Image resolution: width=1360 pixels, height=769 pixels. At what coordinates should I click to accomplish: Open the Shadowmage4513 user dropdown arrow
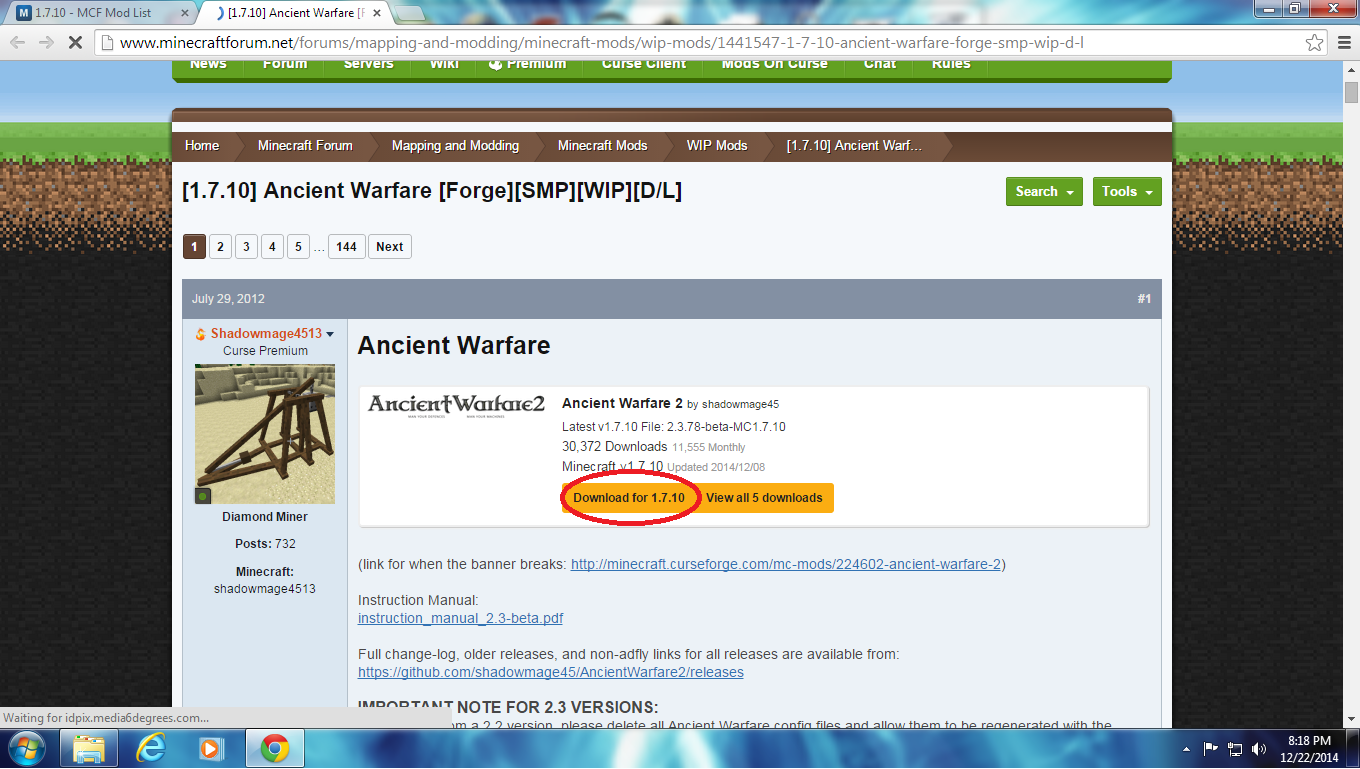click(330, 334)
